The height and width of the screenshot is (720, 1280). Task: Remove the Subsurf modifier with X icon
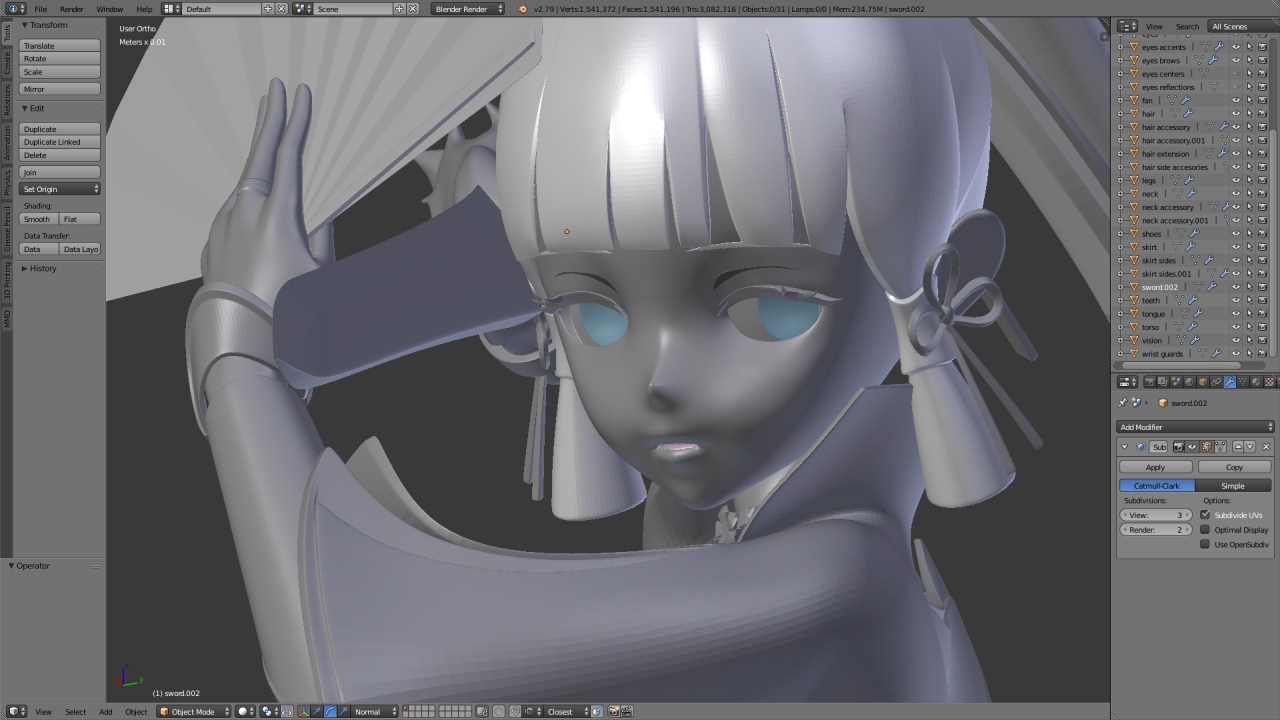click(1266, 447)
